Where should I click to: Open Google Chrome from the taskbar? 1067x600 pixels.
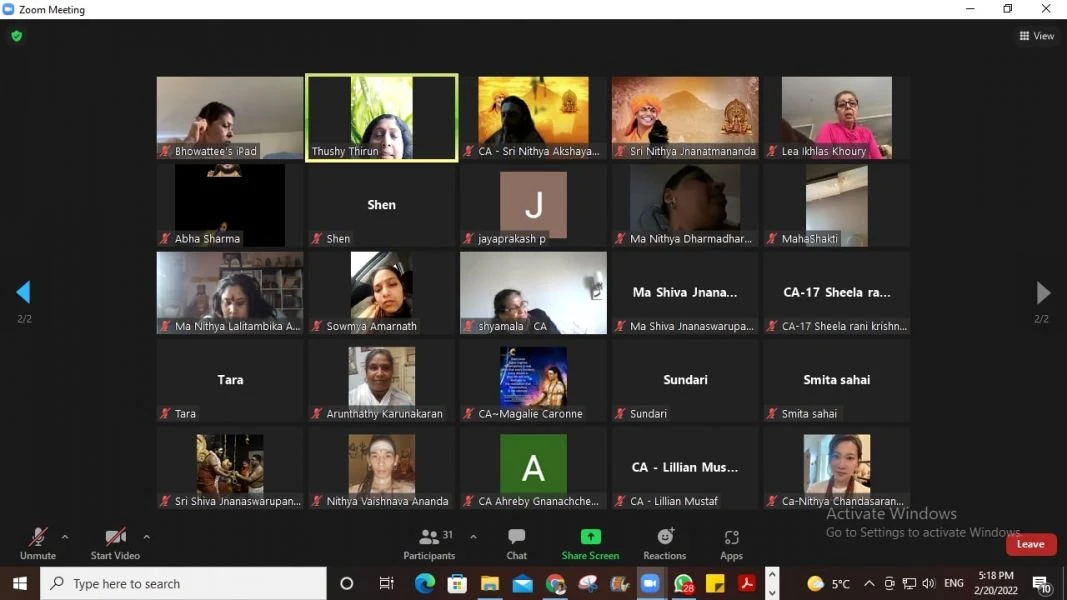pyautogui.click(x=555, y=584)
